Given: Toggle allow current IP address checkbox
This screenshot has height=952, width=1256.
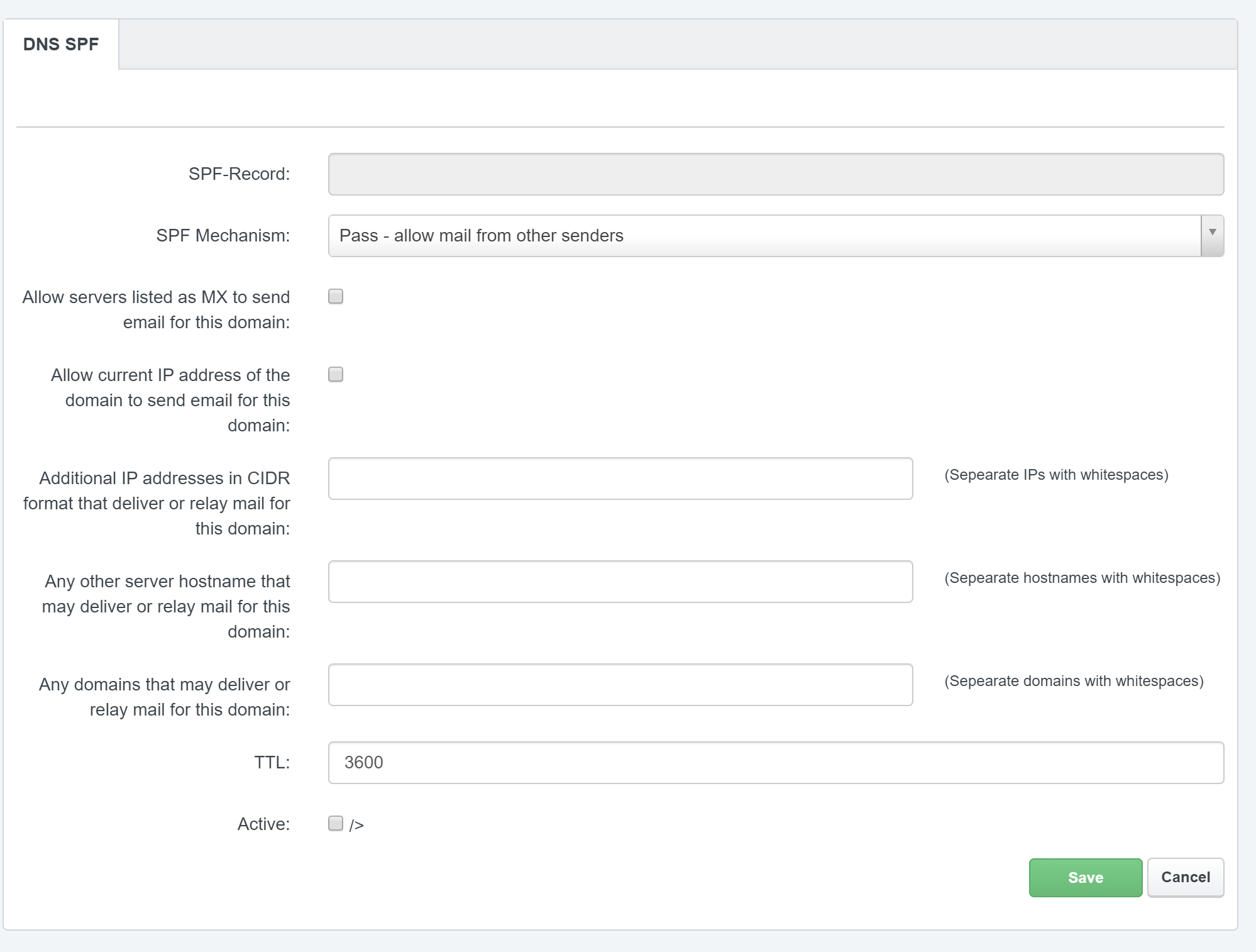Looking at the screenshot, I should tap(336, 374).
